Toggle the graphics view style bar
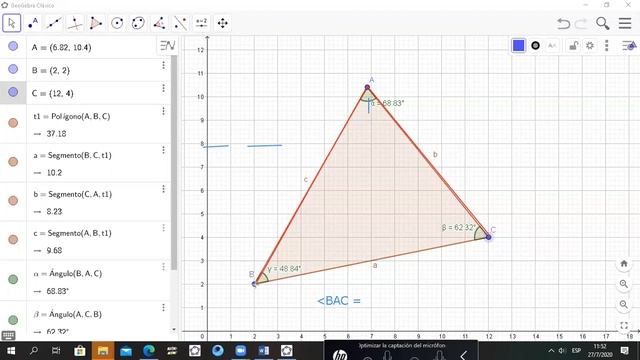 click(629, 46)
